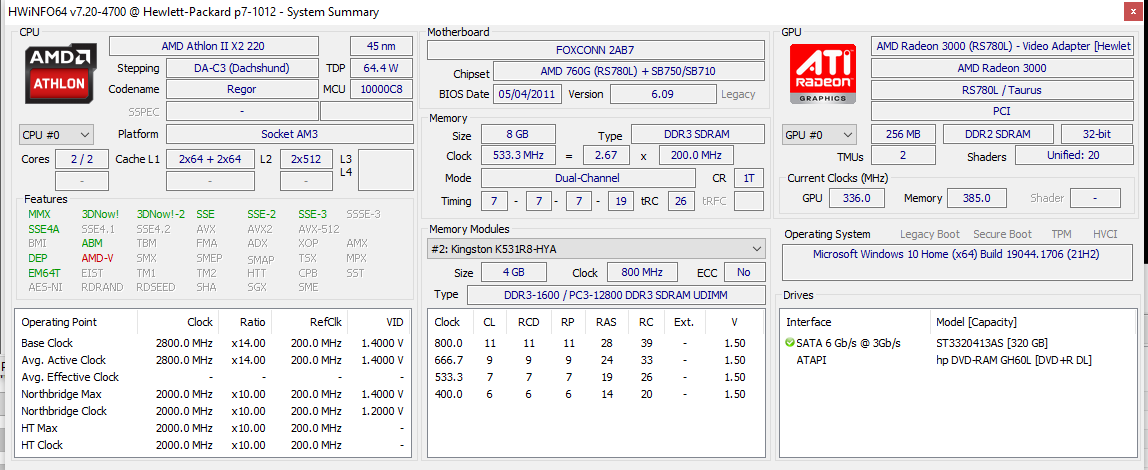Image resolution: width=1148 pixels, height=470 pixels.
Task: Click the BIOS version 6.09 field
Action: [663, 94]
